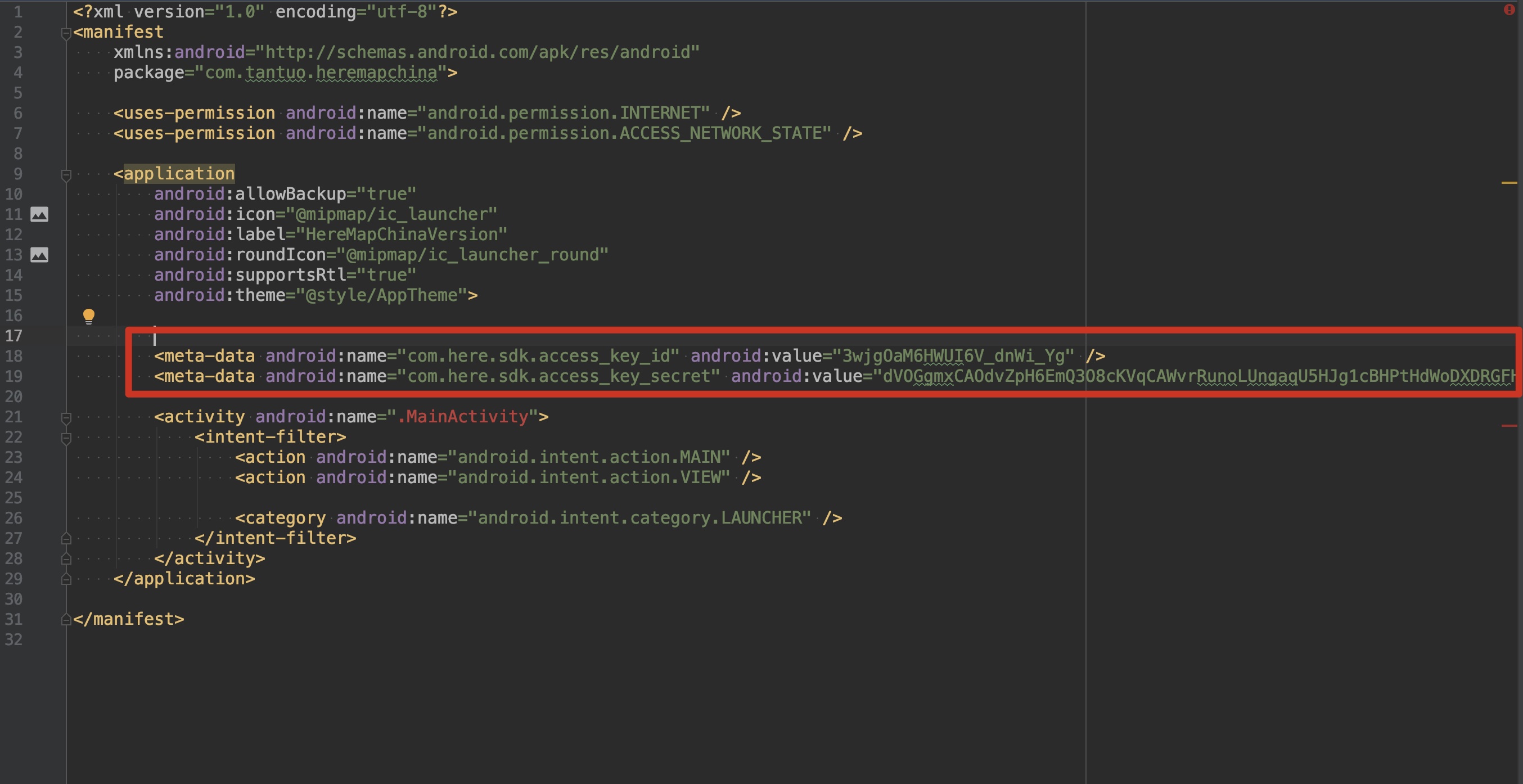Click the ic_launcher image gutter icon
This screenshot has width=1523, height=784.
pyautogui.click(x=39, y=214)
